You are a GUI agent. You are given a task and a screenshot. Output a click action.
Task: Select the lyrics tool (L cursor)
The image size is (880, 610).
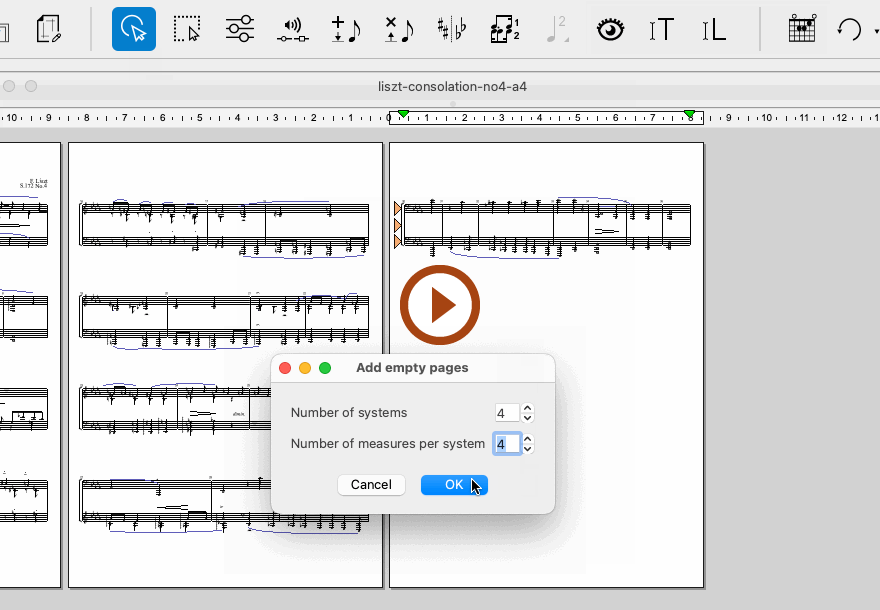click(x=714, y=29)
